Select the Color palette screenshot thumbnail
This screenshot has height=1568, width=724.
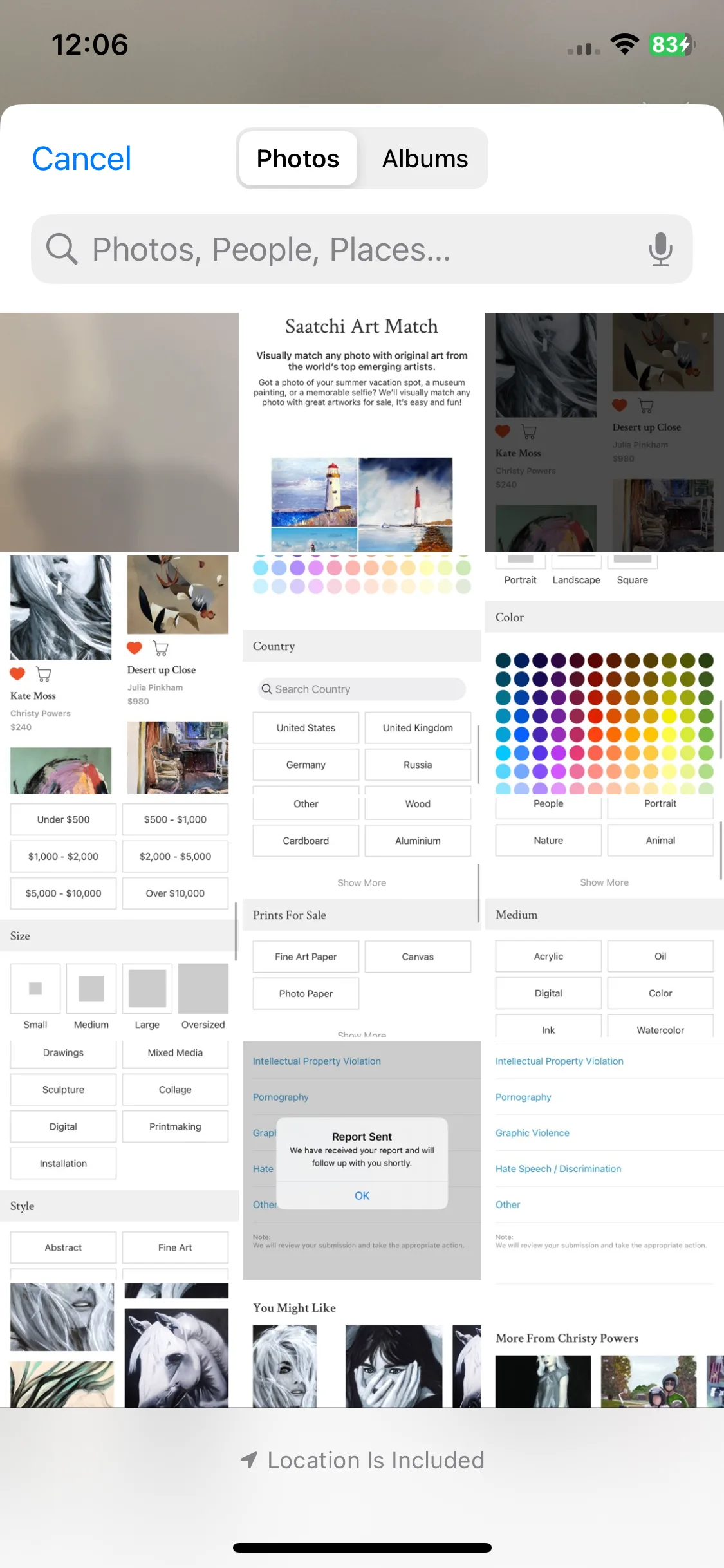[x=604, y=675]
